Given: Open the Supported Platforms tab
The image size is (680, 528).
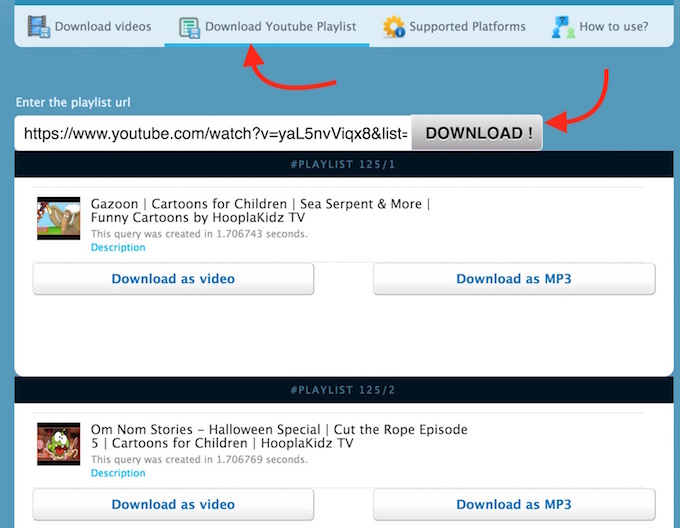Looking at the screenshot, I should pyautogui.click(x=467, y=27).
